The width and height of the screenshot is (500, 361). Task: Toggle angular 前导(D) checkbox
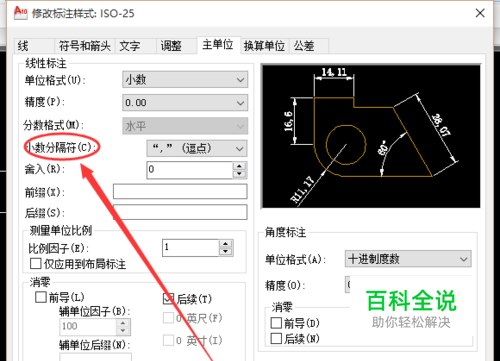[x=276, y=323]
